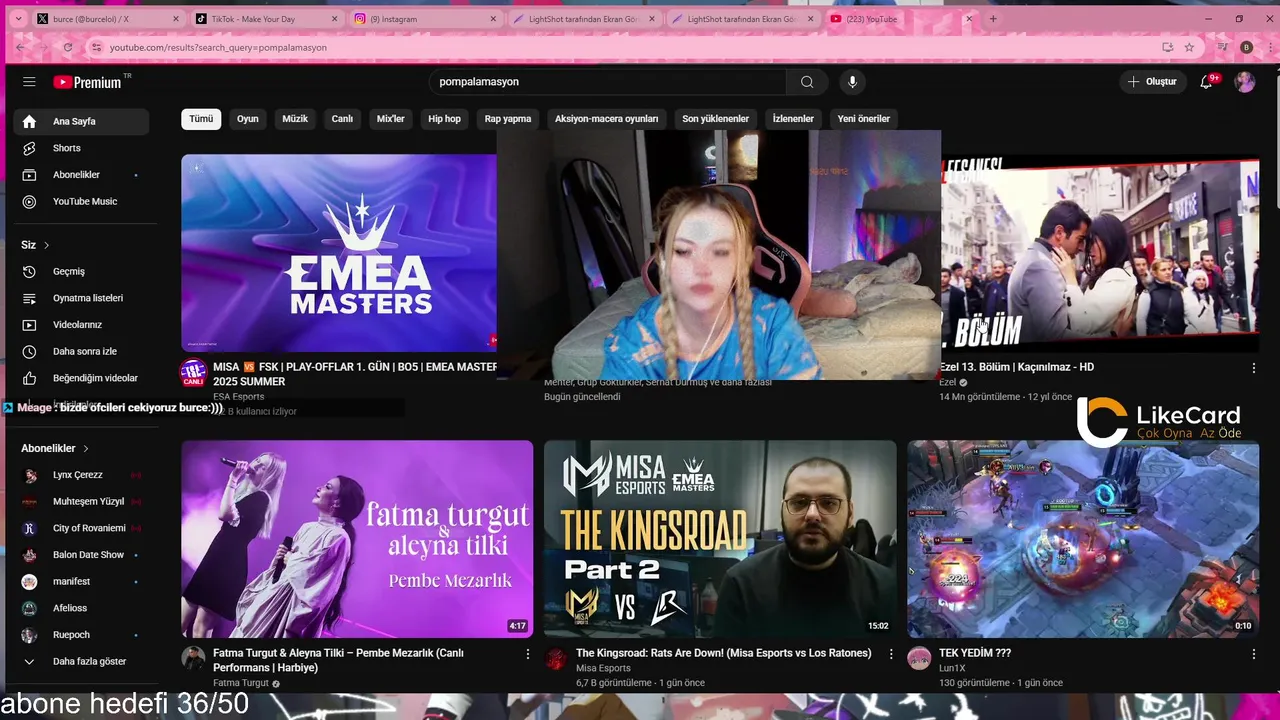Open the tab search dropdown arrow

pos(17,19)
